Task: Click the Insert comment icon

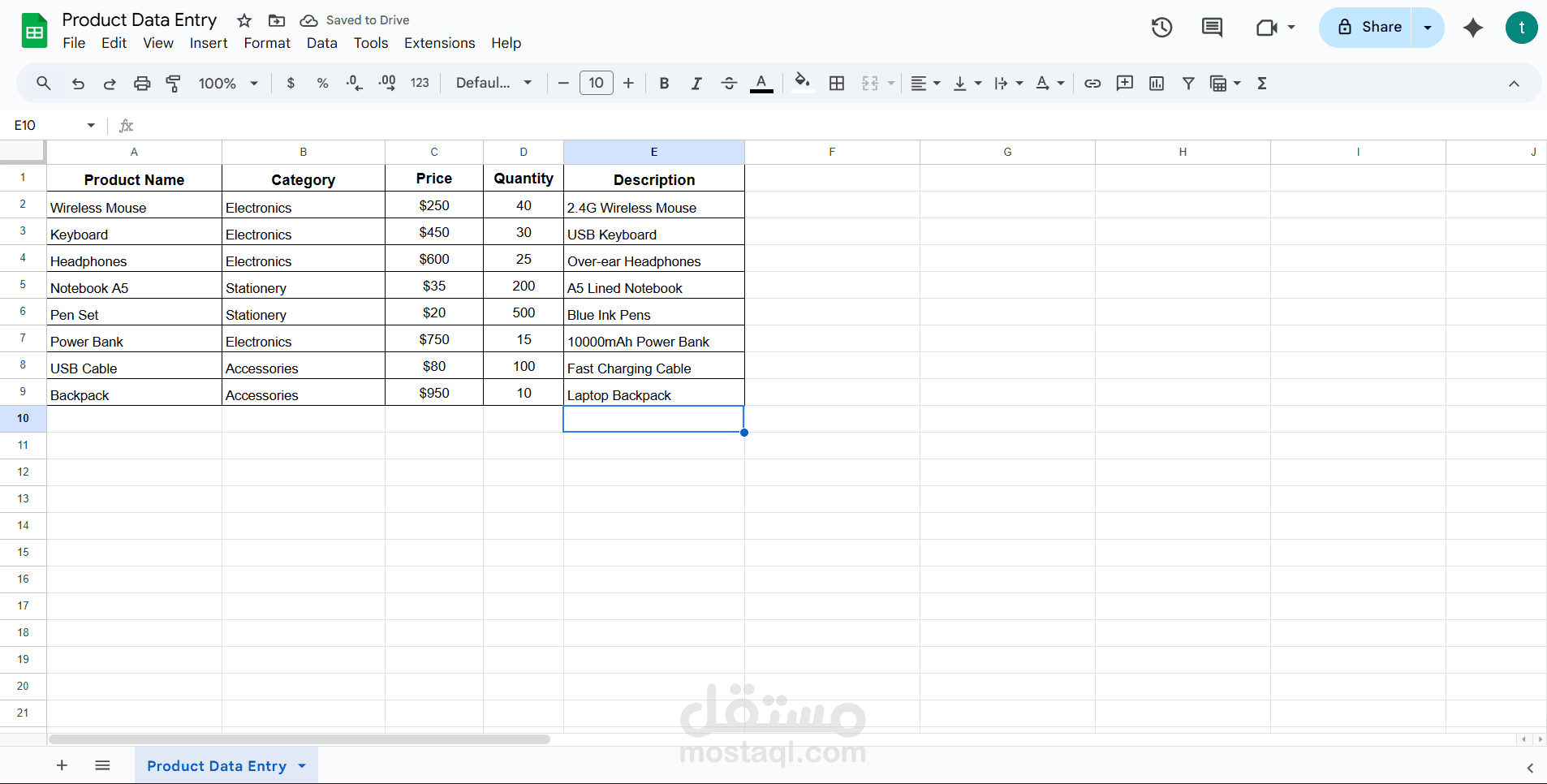Action: tap(1125, 83)
